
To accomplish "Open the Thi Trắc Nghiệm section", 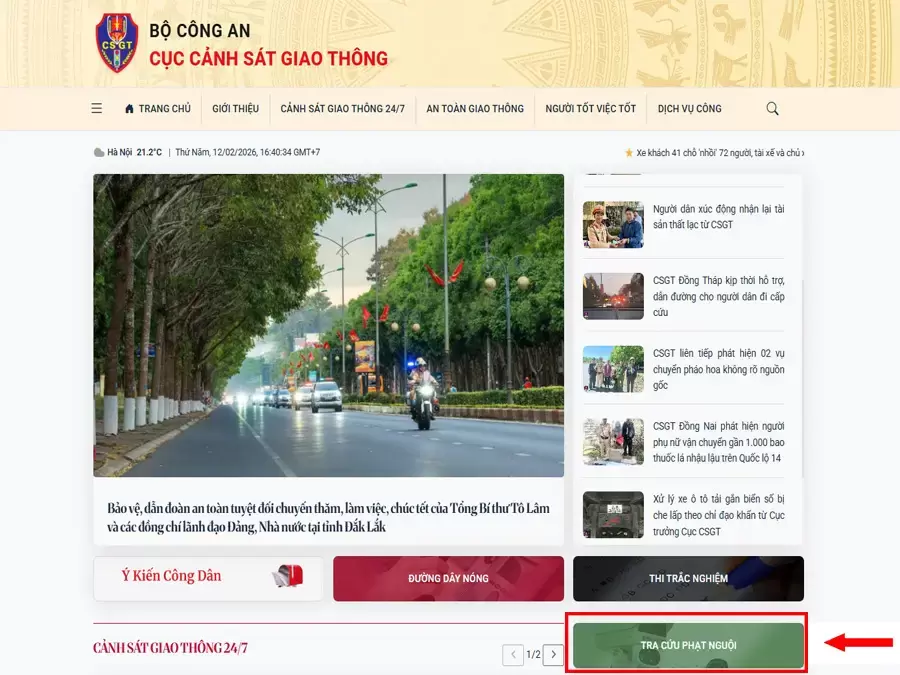I will (687, 578).
